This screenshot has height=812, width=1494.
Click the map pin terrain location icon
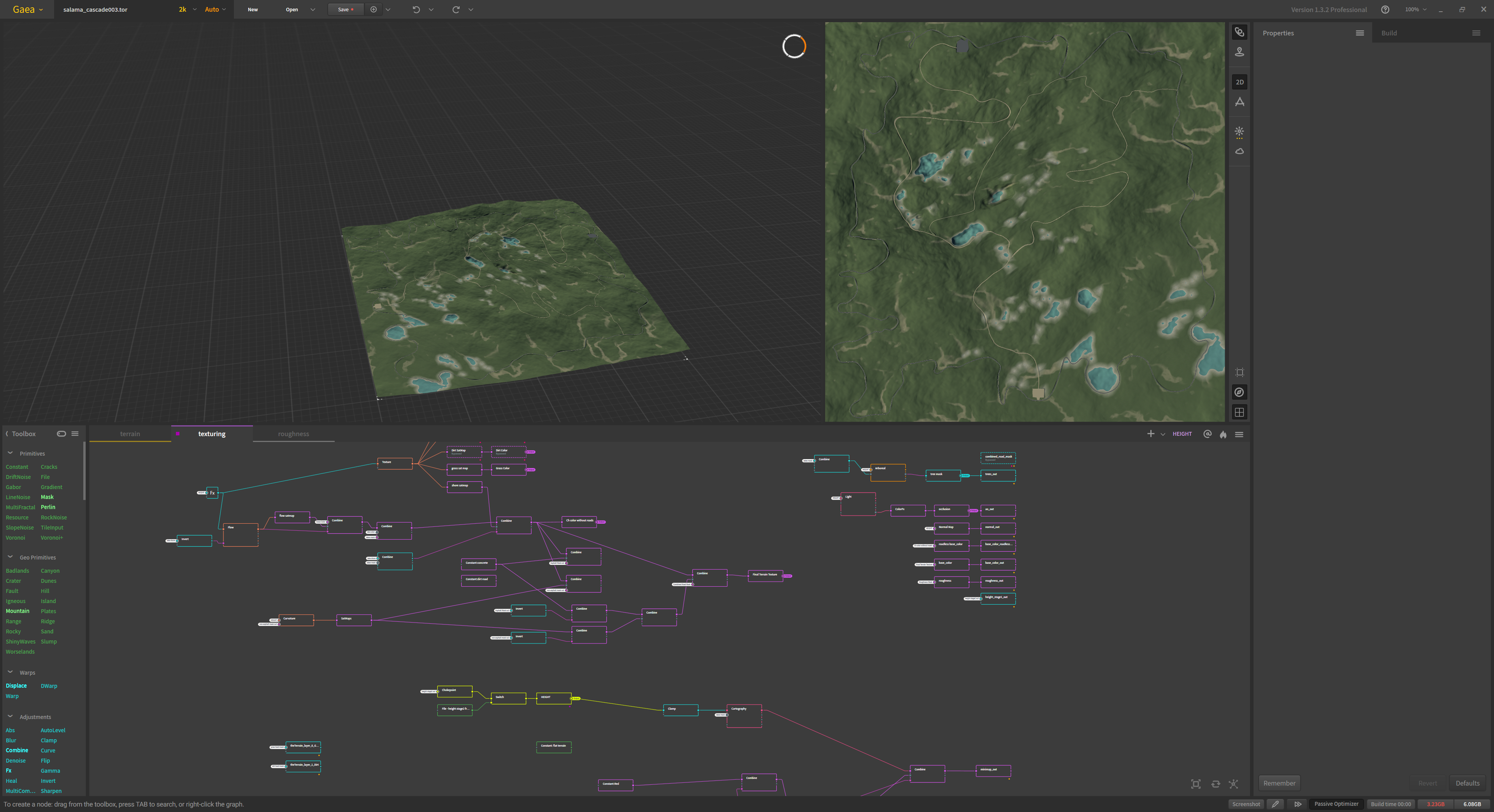tap(1239, 52)
